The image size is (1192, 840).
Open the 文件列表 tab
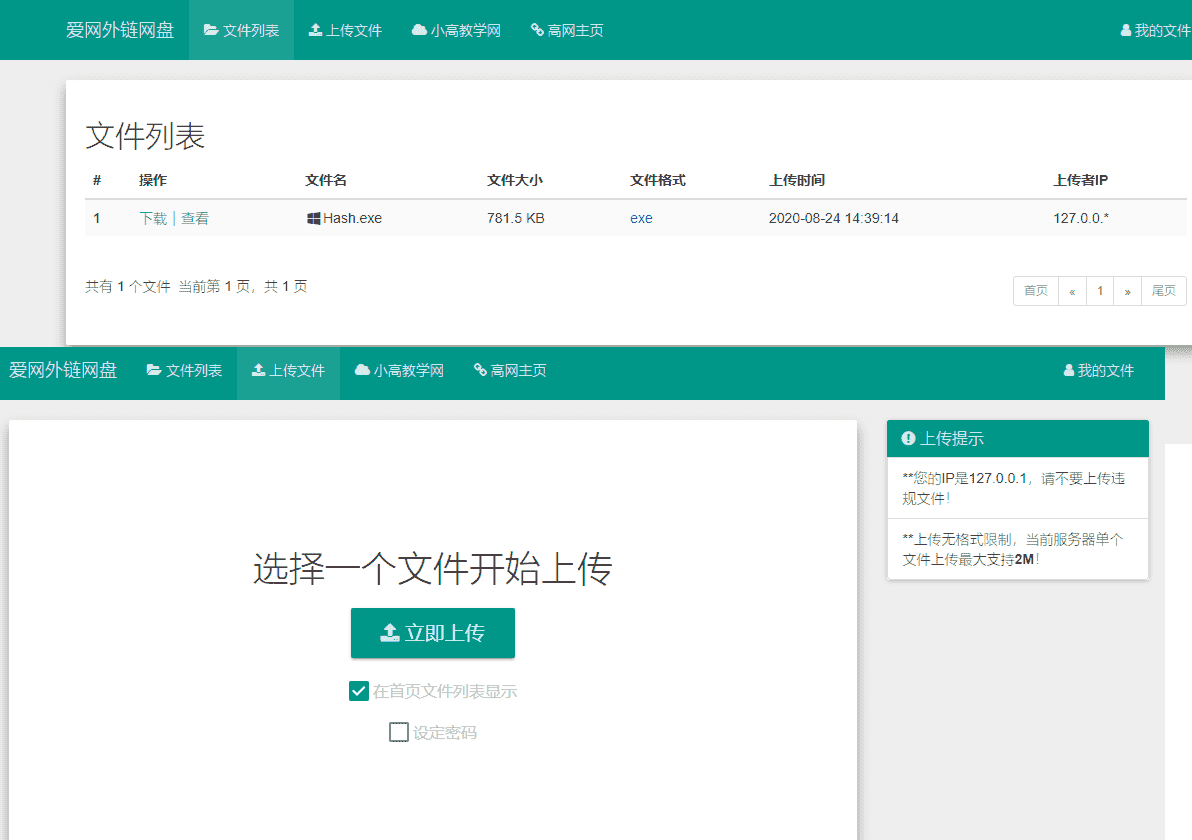point(241,30)
